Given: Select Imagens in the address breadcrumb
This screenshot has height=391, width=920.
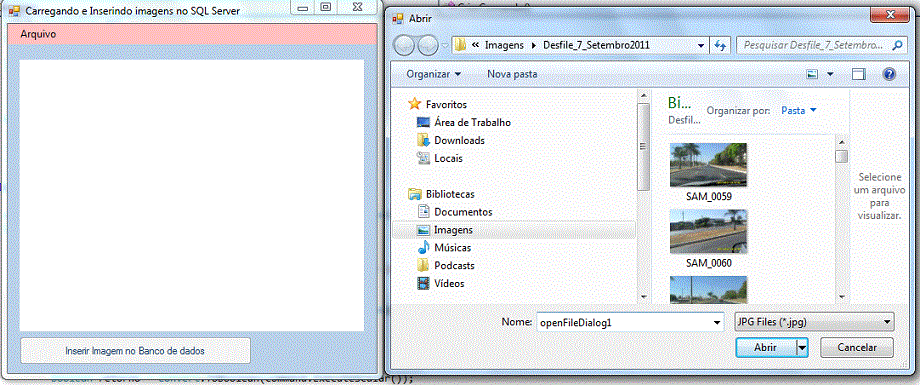Looking at the screenshot, I should pos(504,45).
